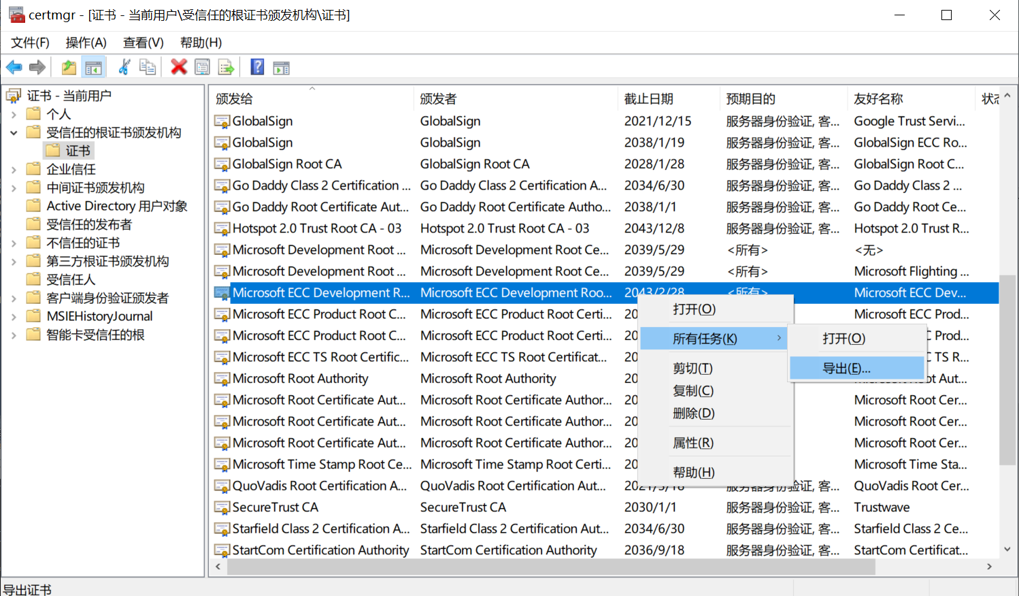
Task: Open the 查看(V) menu
Action: pyautogui.click(x=143, y=42)
